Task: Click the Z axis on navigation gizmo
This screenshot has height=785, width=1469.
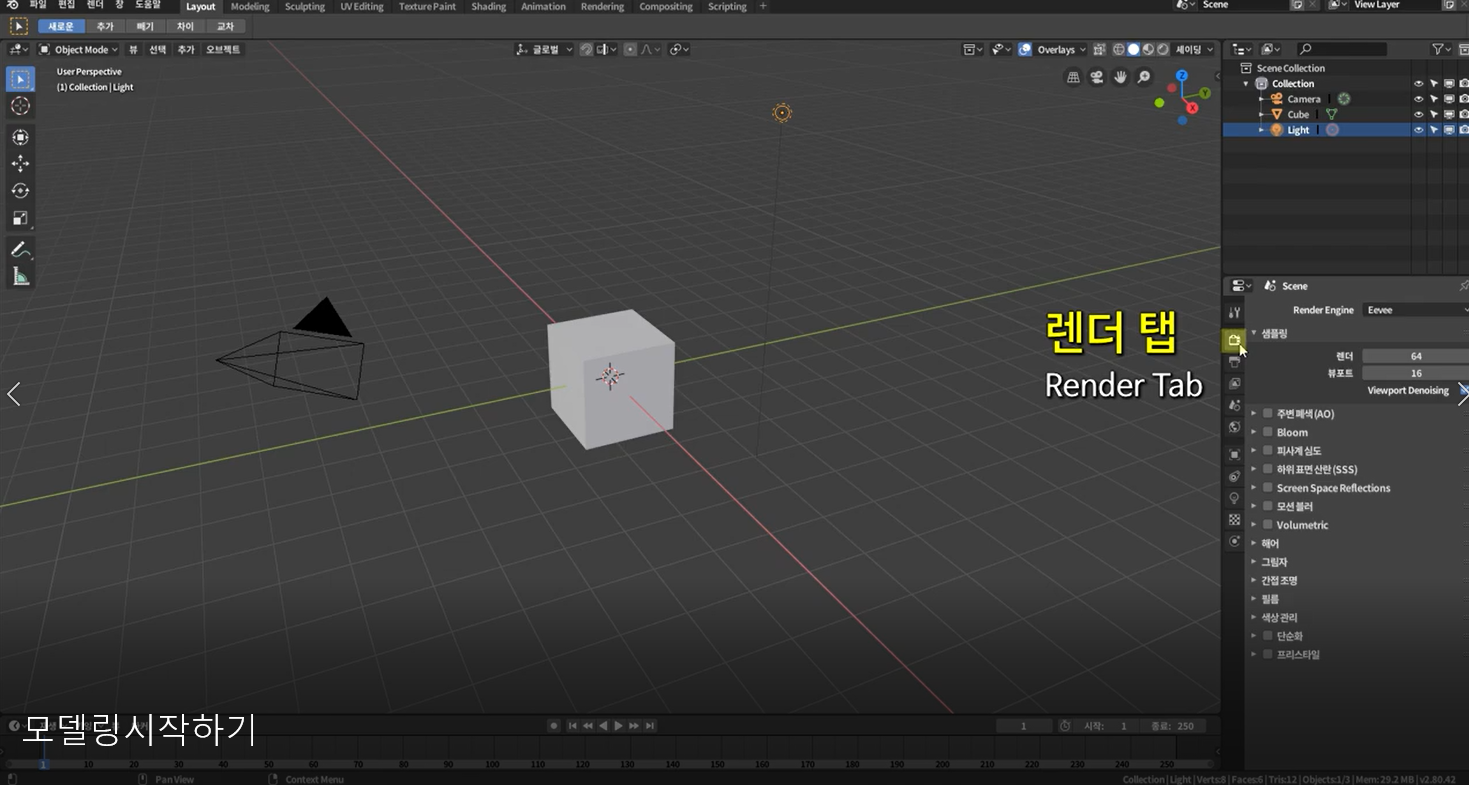Action: pos(1182,75)
